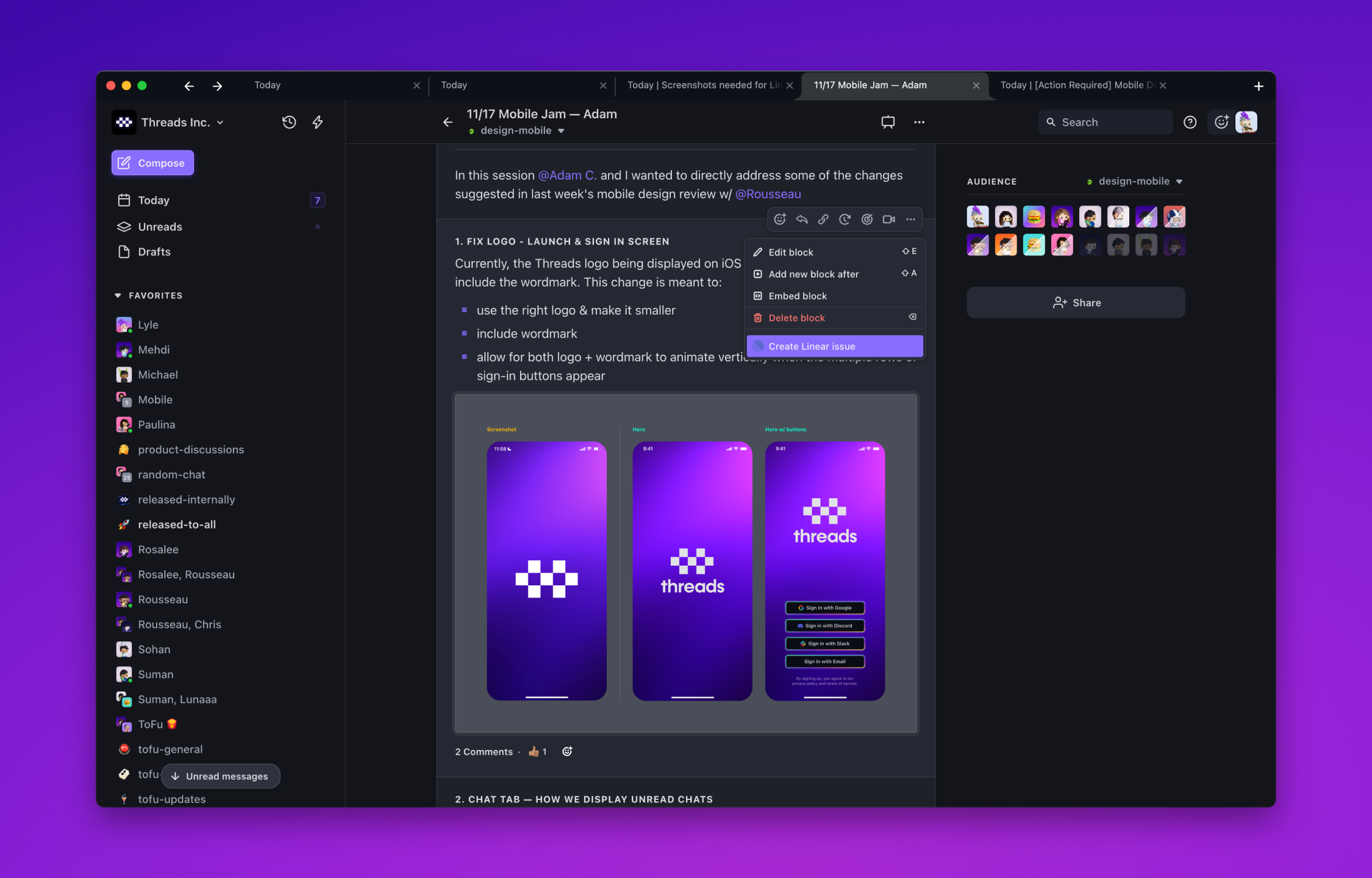Switch to the Today tab
The width and height of the screenshot is (1372, 878).
click(x=266, y=84)
